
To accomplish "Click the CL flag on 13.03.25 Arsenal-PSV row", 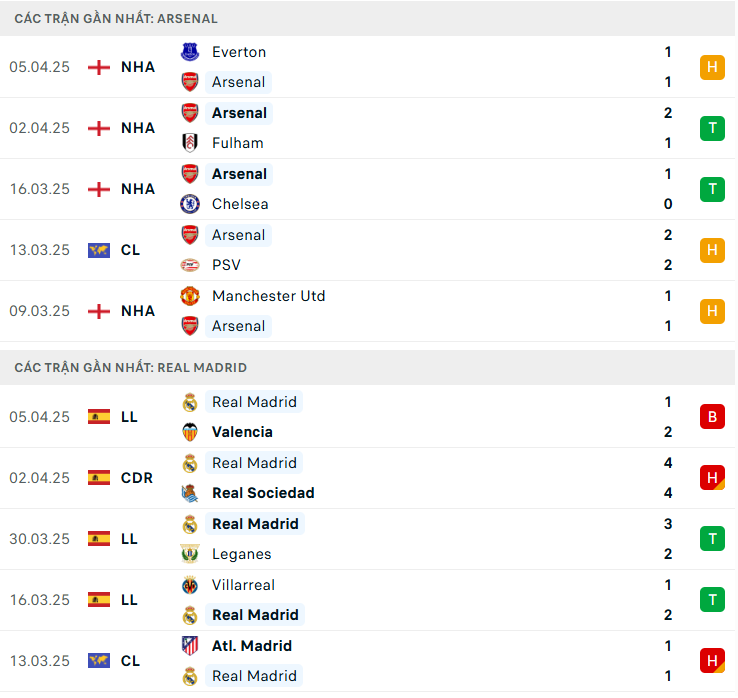I will [x=99, y=250].
